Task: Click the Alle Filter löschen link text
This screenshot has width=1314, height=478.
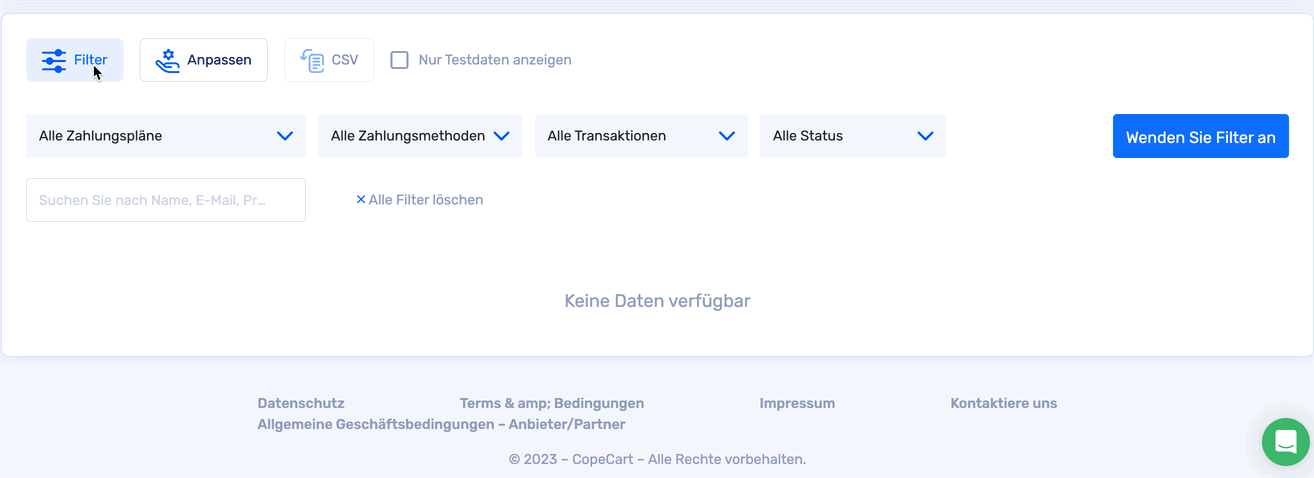Action: tap(426, 200)
